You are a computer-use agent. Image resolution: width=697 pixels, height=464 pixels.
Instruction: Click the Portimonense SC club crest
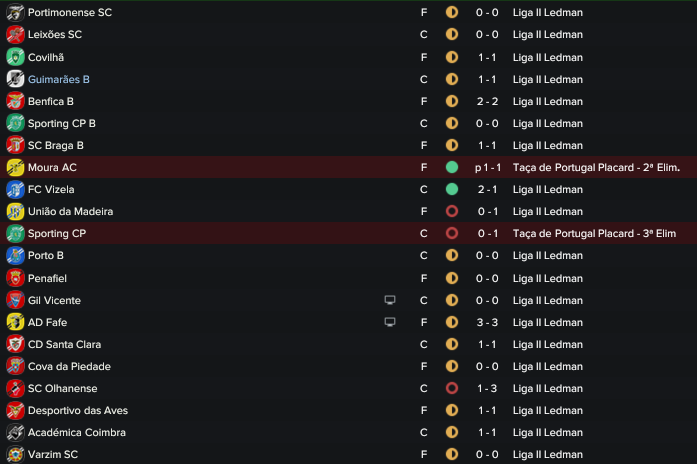(x=15, y=12)
